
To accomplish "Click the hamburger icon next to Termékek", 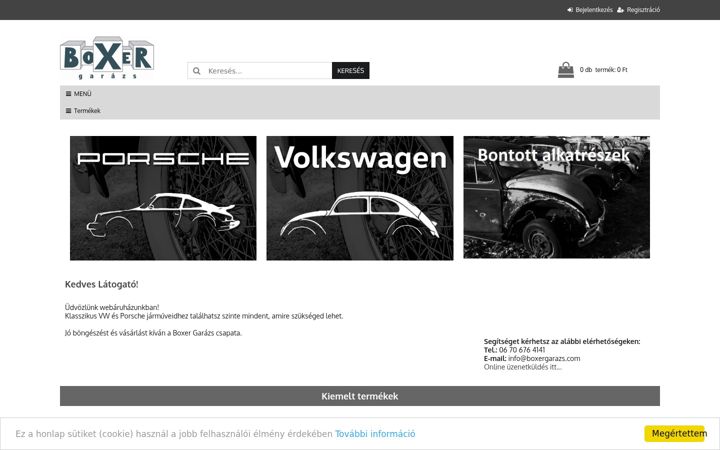I will point(68,111).
